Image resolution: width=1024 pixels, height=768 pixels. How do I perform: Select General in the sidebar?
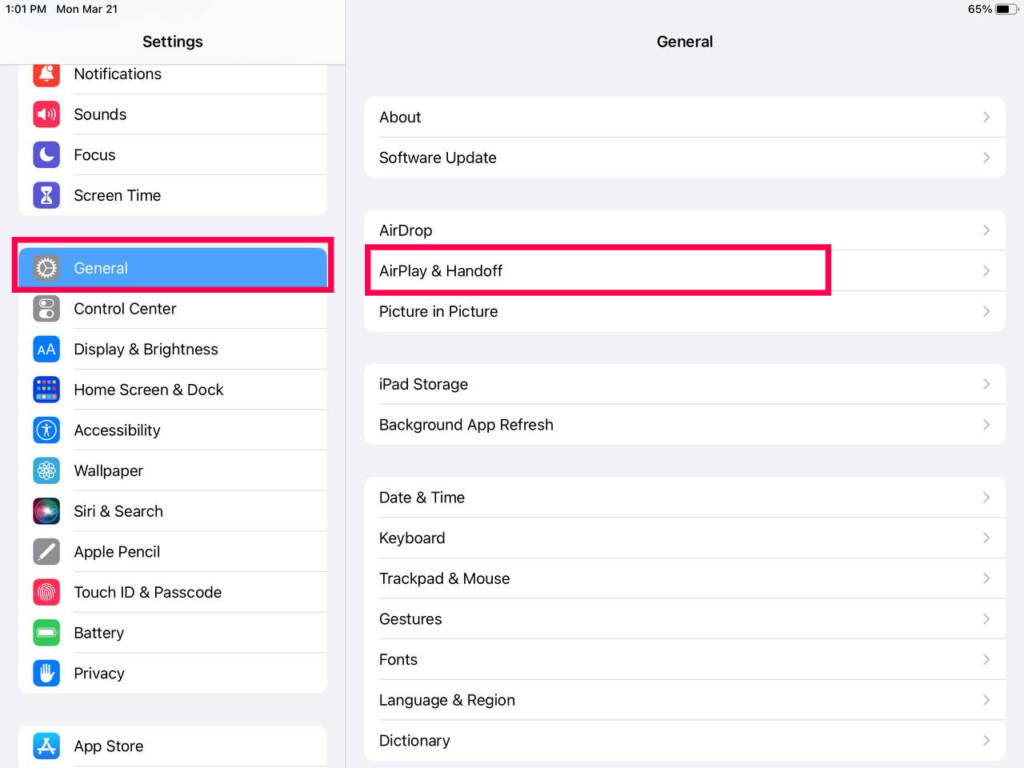coord(172,268)
